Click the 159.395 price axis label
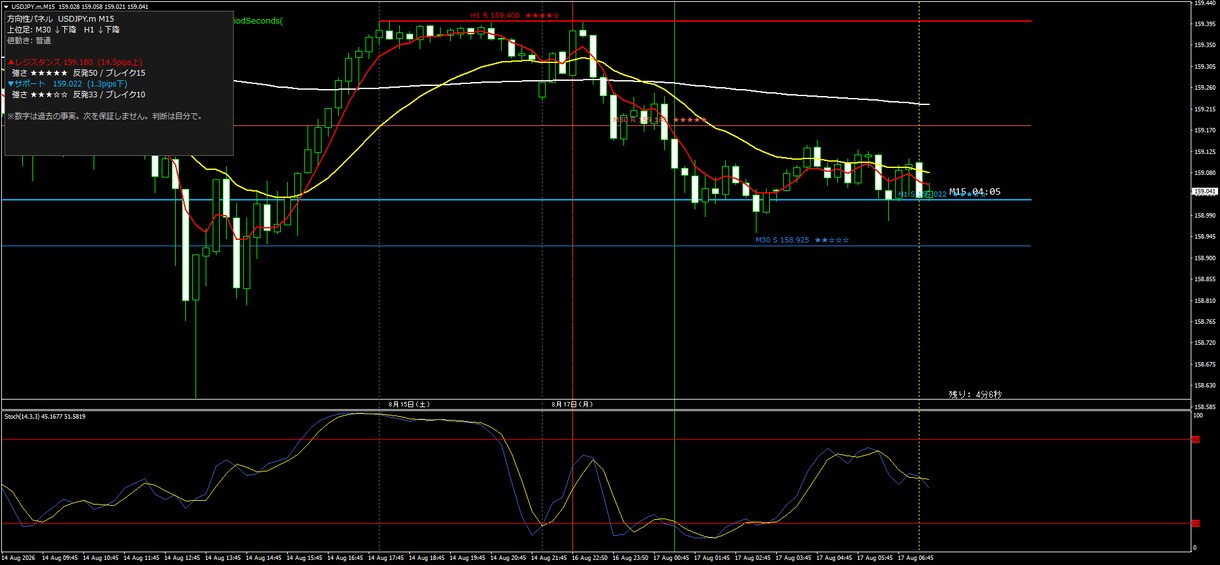 click(x=1205, y=24)
